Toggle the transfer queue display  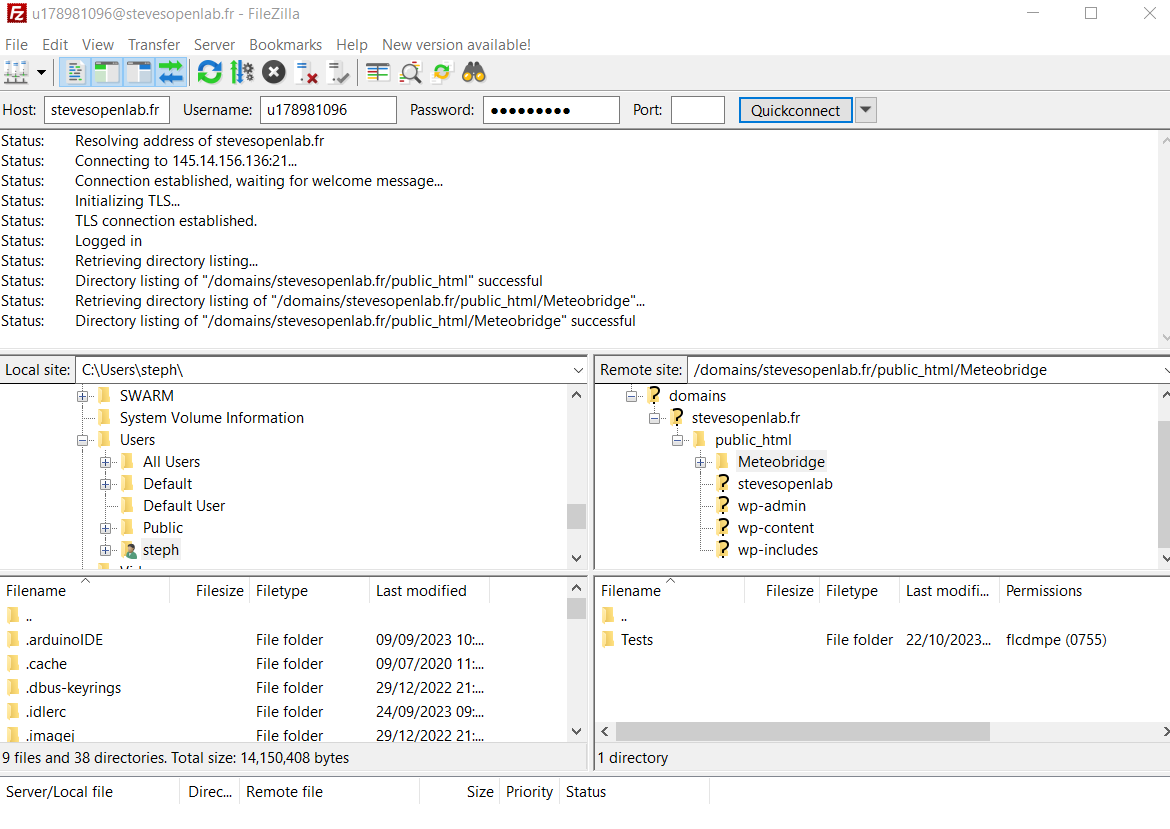click(x=171, y=72)
